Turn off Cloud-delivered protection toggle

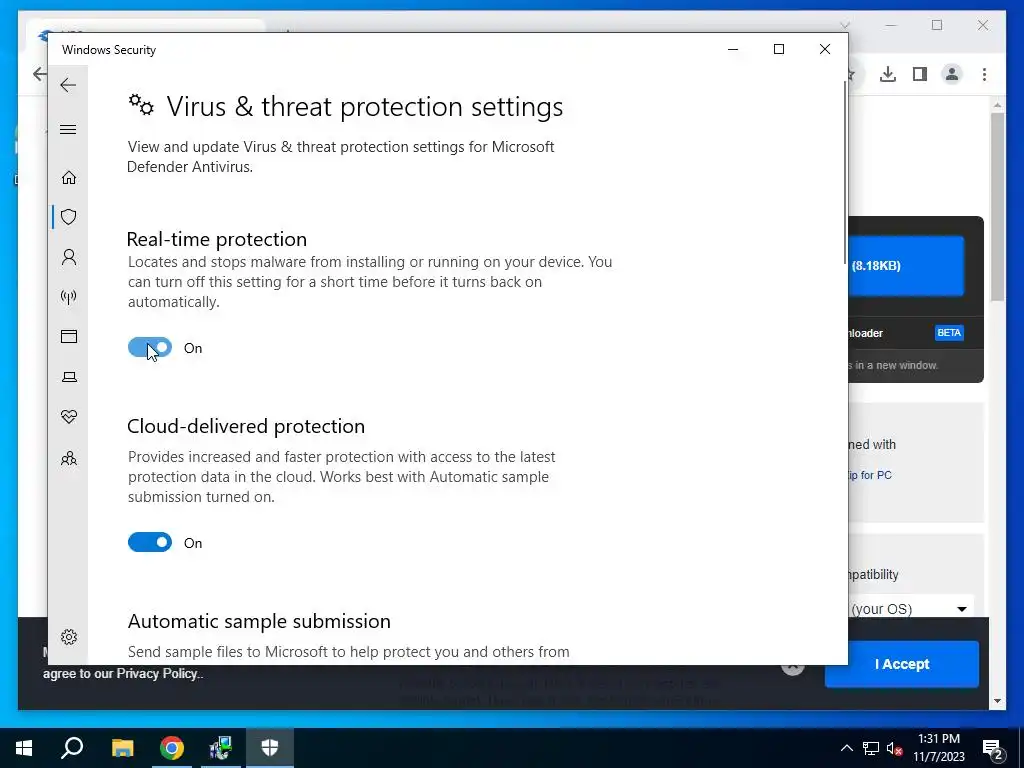150,542
